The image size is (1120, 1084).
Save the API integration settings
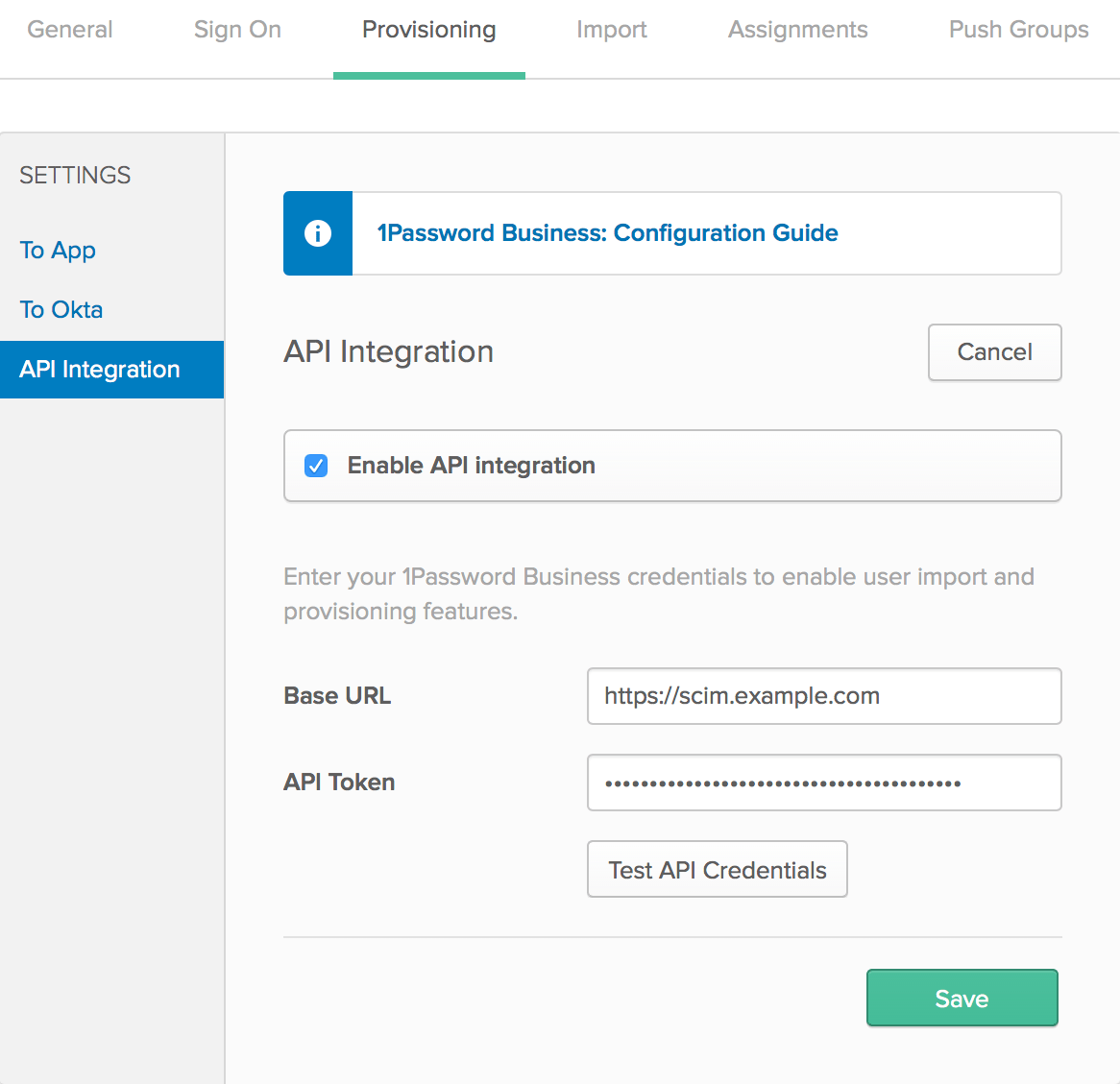(962, 998)
